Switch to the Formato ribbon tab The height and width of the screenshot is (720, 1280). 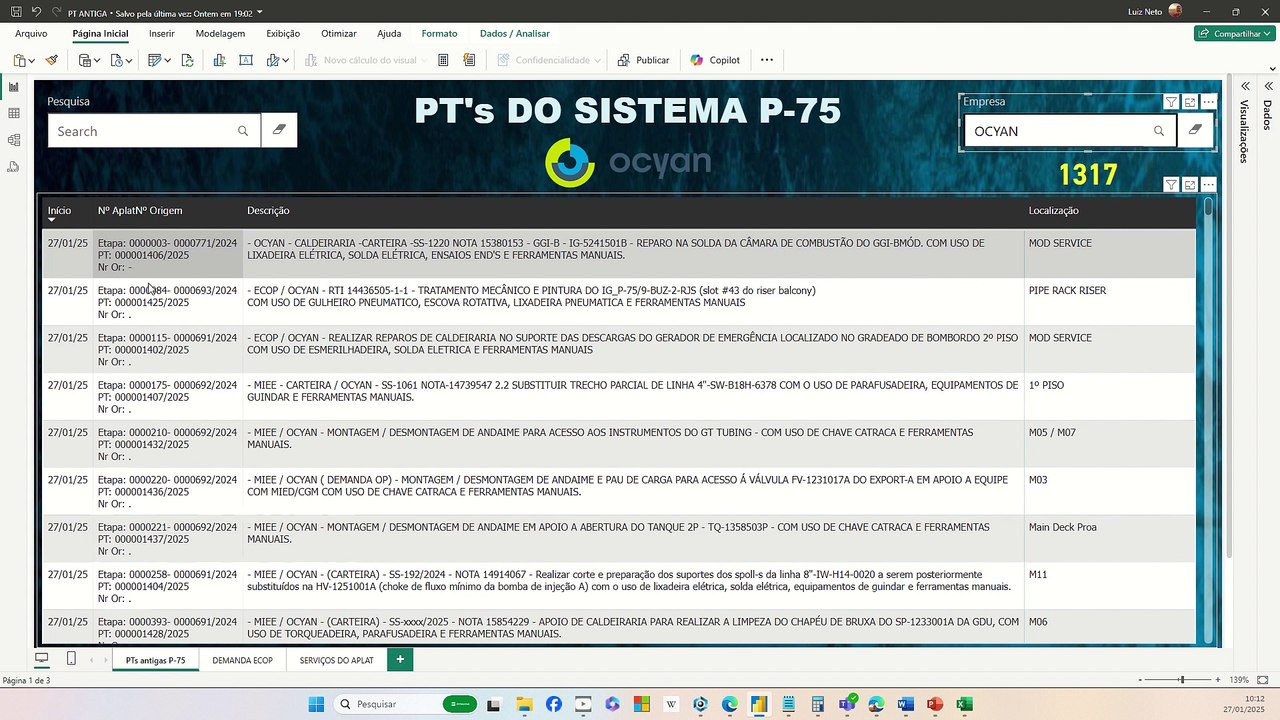point(439,33)
